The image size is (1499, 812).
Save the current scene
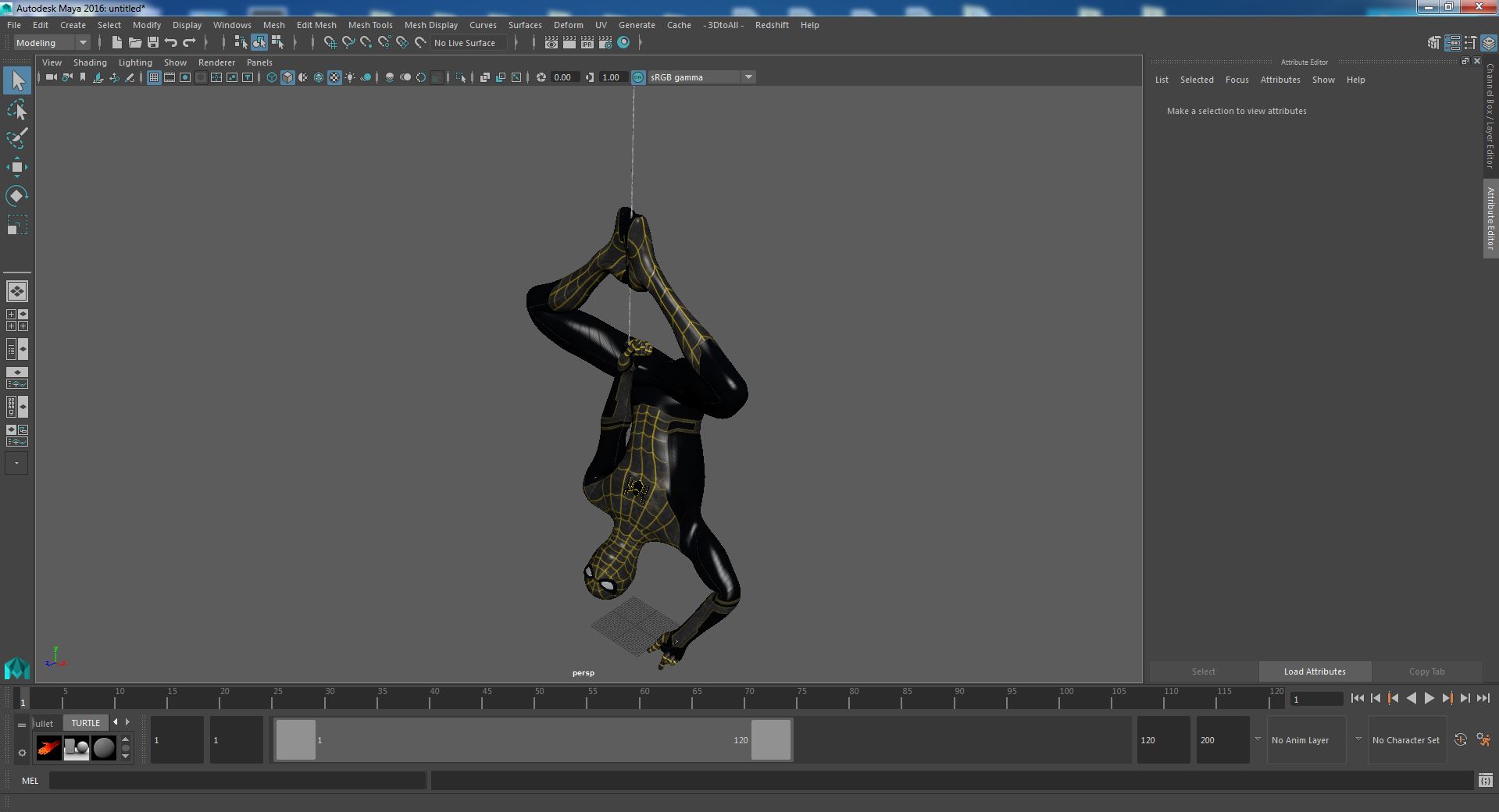152,43
